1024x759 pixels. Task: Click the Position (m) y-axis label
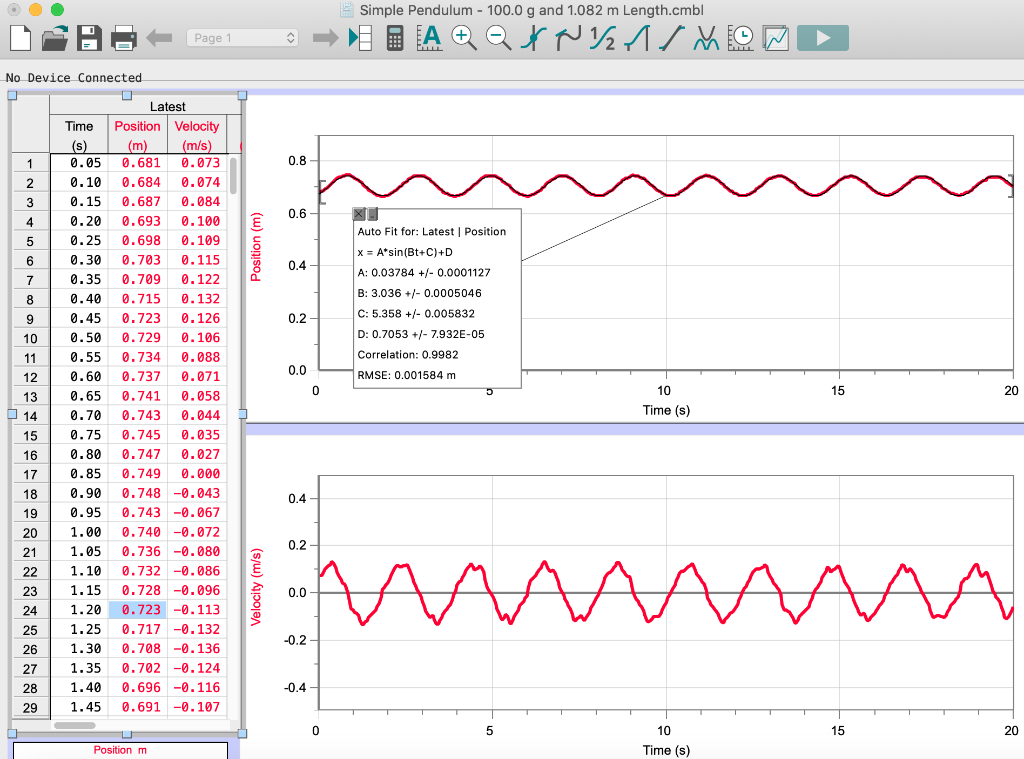257,246
